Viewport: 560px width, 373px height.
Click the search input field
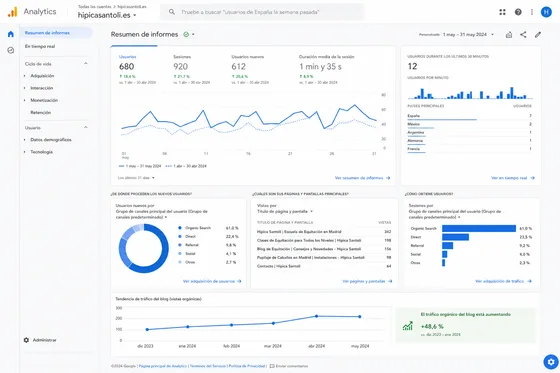click(x=262, y=12)
